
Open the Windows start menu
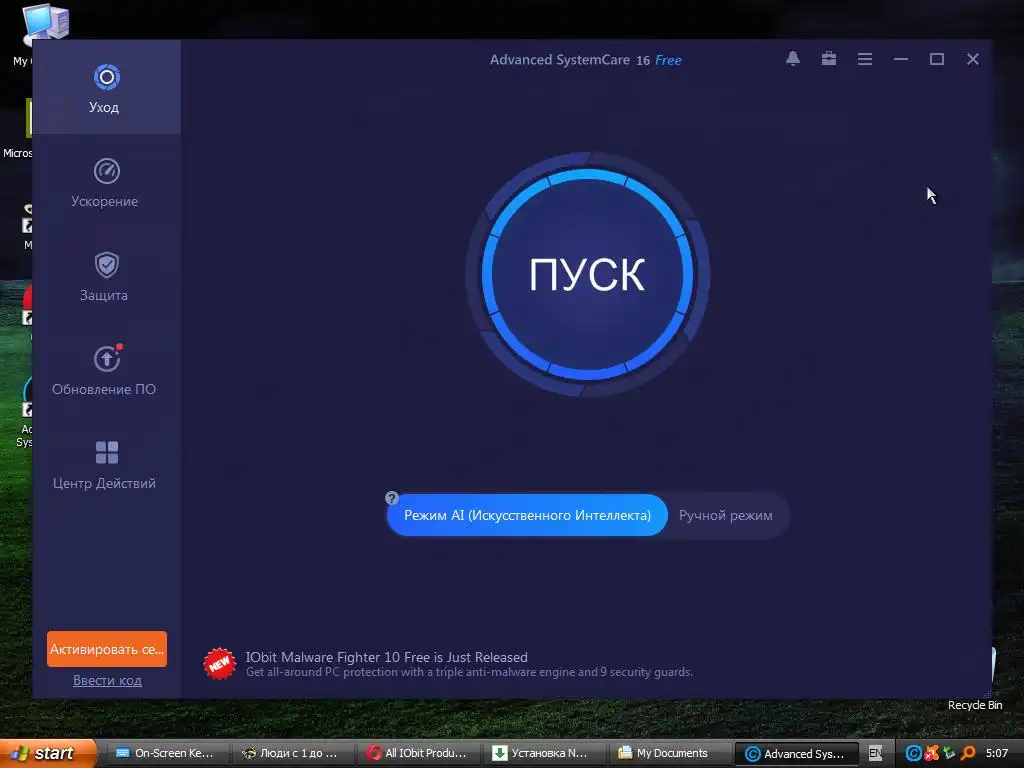[47, 754]
